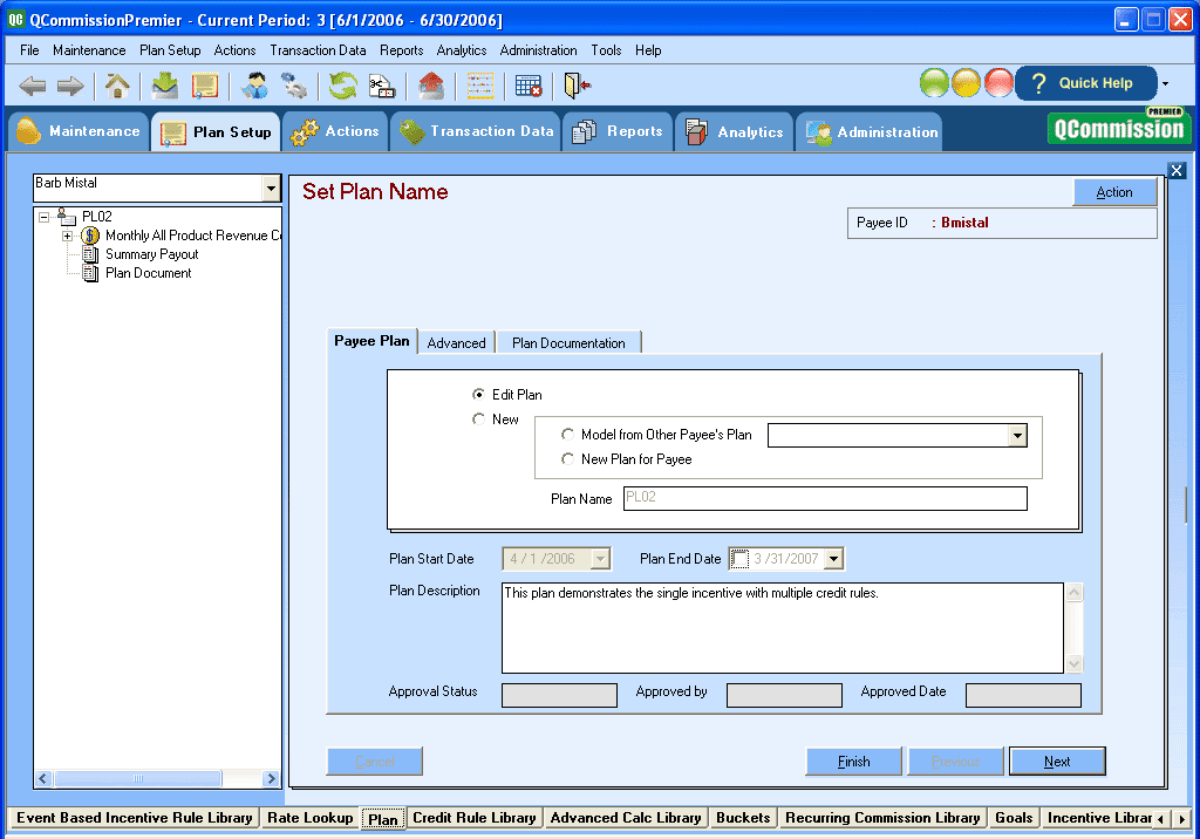Open the Quick Help dropdown arrow
This screenshot has height=839, width=1200.
tap(1165, 84)
